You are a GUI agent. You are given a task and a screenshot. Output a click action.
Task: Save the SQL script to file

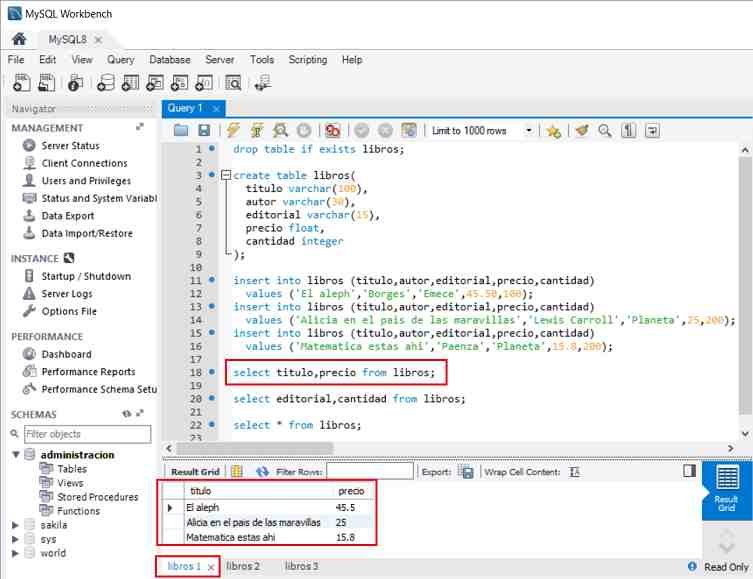click(x=204, y=131)
